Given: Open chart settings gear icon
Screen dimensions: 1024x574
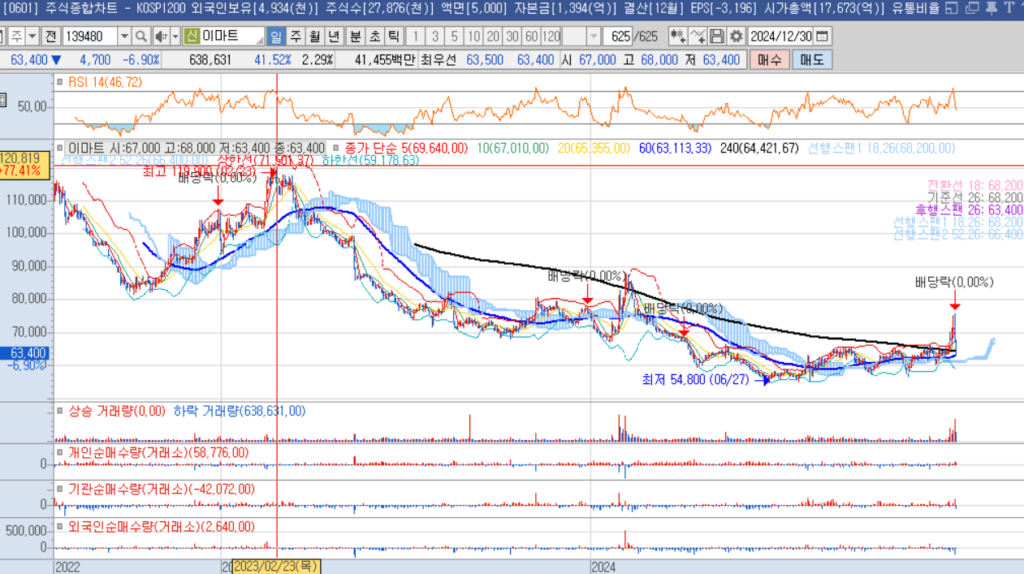Looking at the screenshot, I should 734,37.
